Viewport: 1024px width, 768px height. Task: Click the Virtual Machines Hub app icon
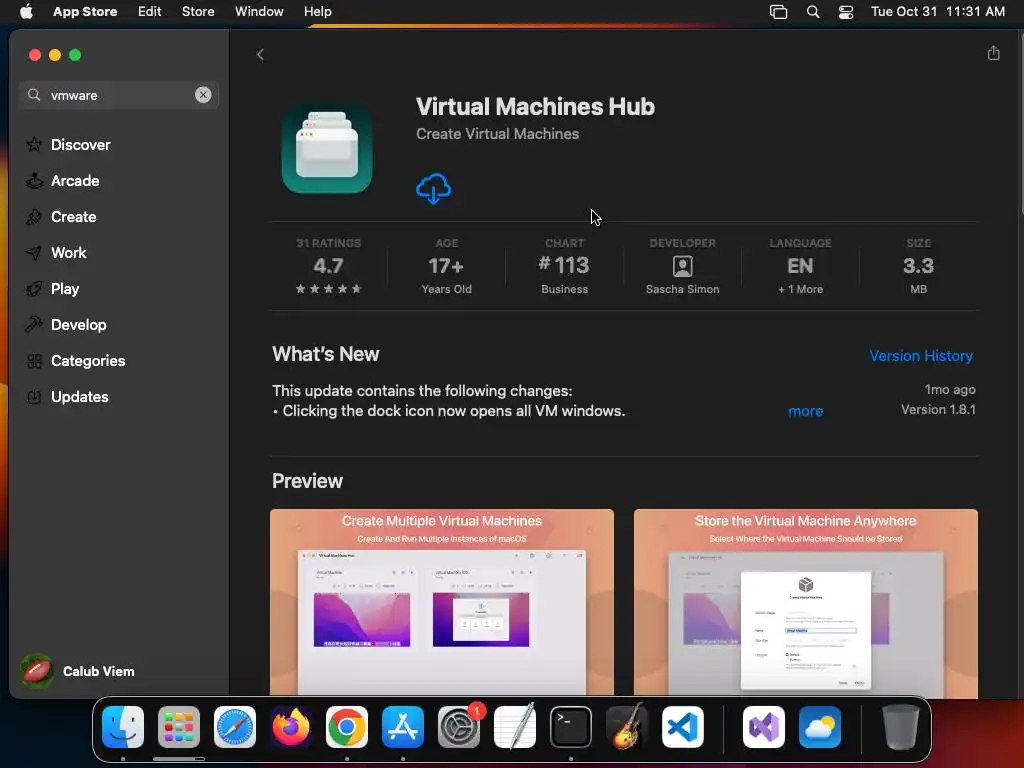click(327, 148)
